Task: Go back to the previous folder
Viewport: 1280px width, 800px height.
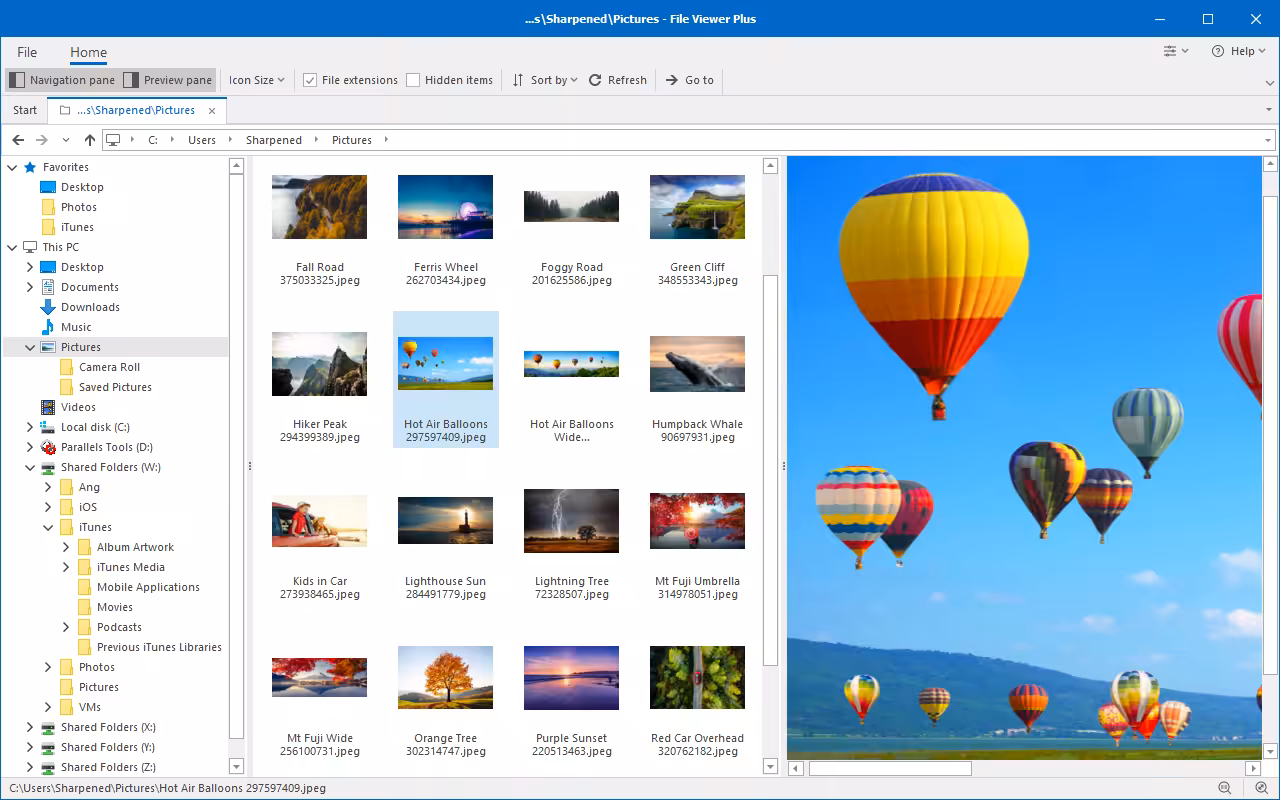Action: point(18,140)
